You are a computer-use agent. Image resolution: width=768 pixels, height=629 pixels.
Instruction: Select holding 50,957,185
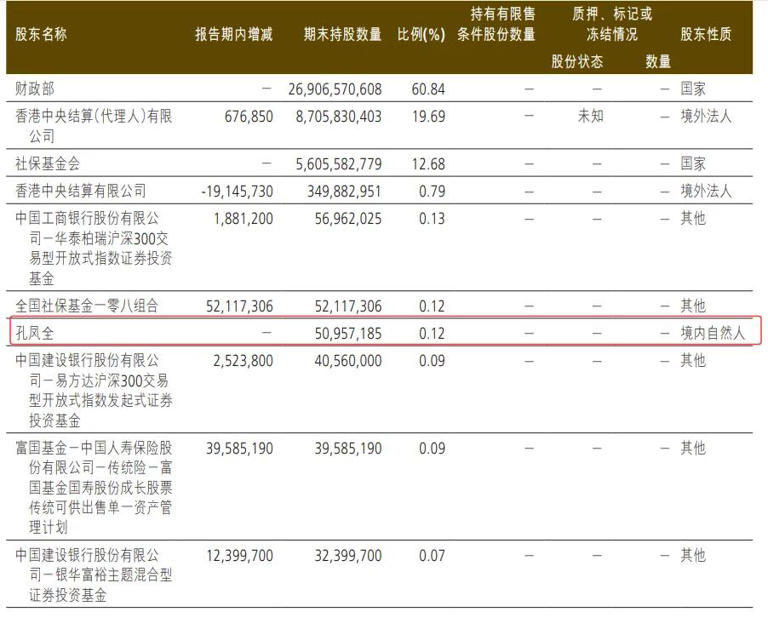348,334
